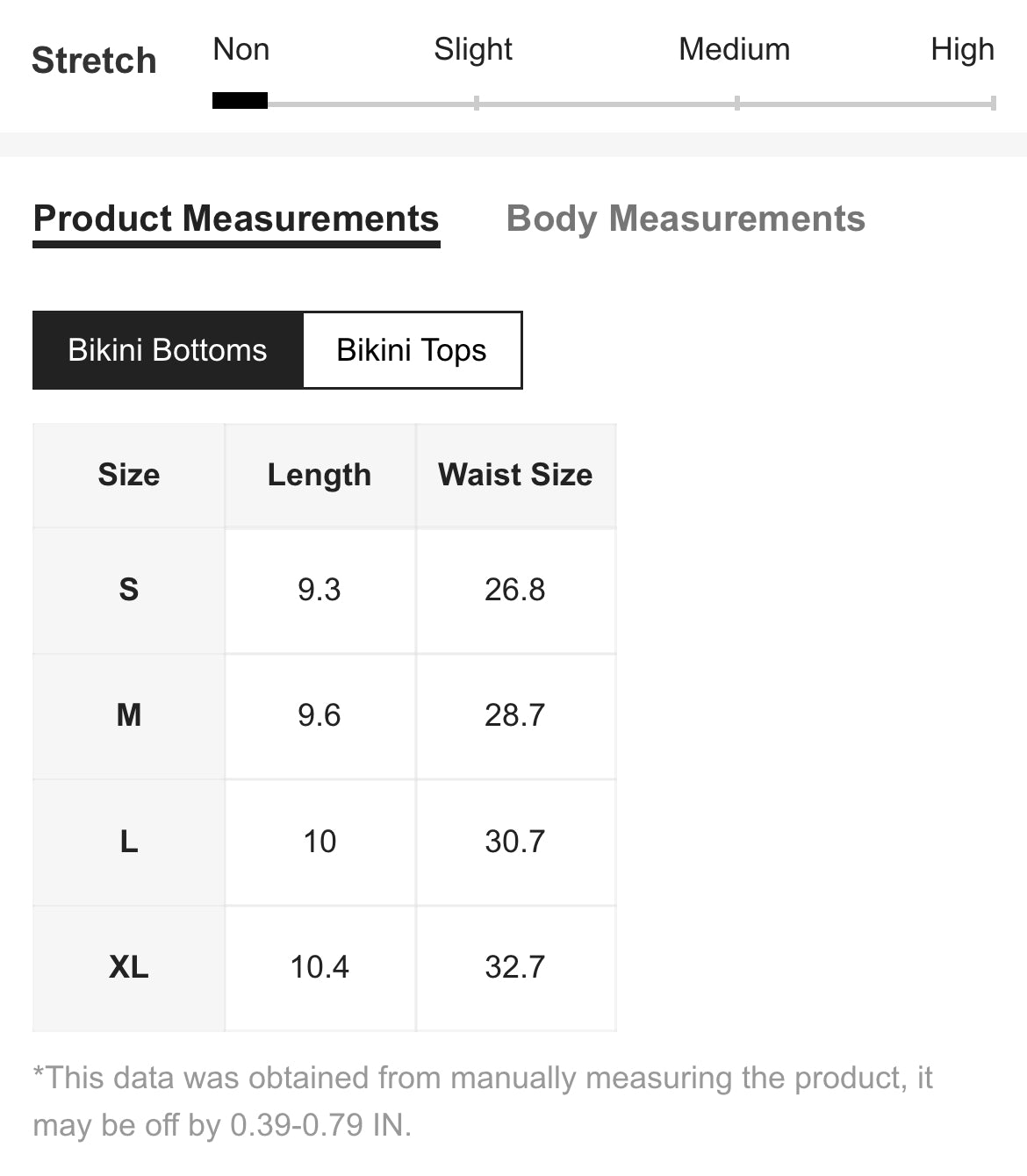Click the 10.4 length cell

320,967
